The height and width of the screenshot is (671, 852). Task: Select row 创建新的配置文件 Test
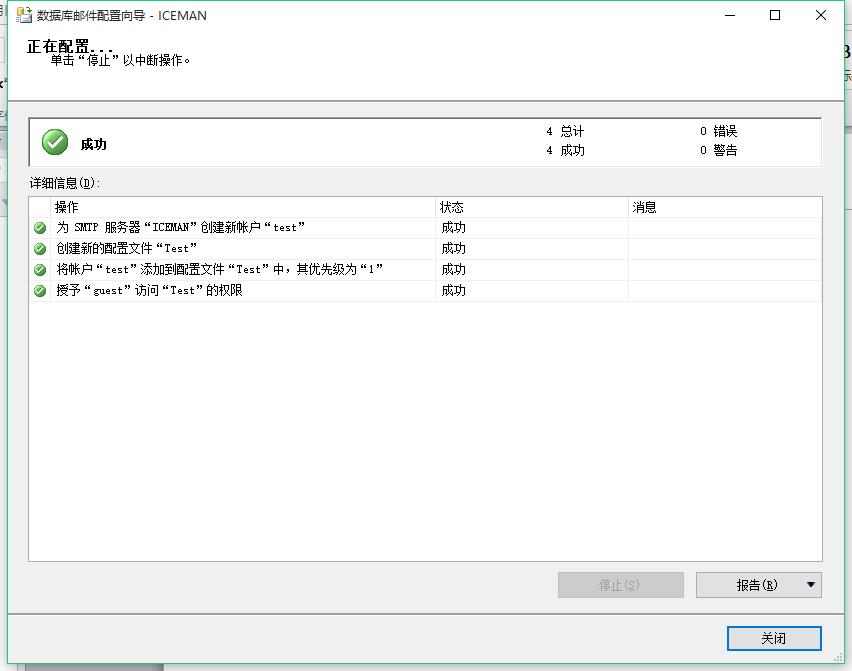[425, 249]
